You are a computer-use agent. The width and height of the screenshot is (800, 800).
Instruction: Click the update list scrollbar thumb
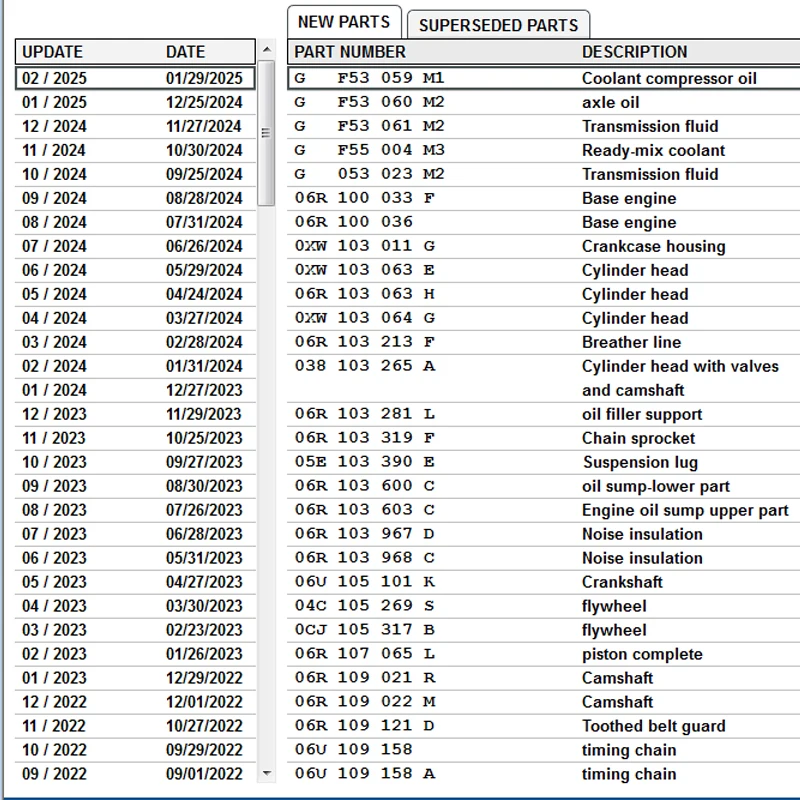[x=266, y=133]
